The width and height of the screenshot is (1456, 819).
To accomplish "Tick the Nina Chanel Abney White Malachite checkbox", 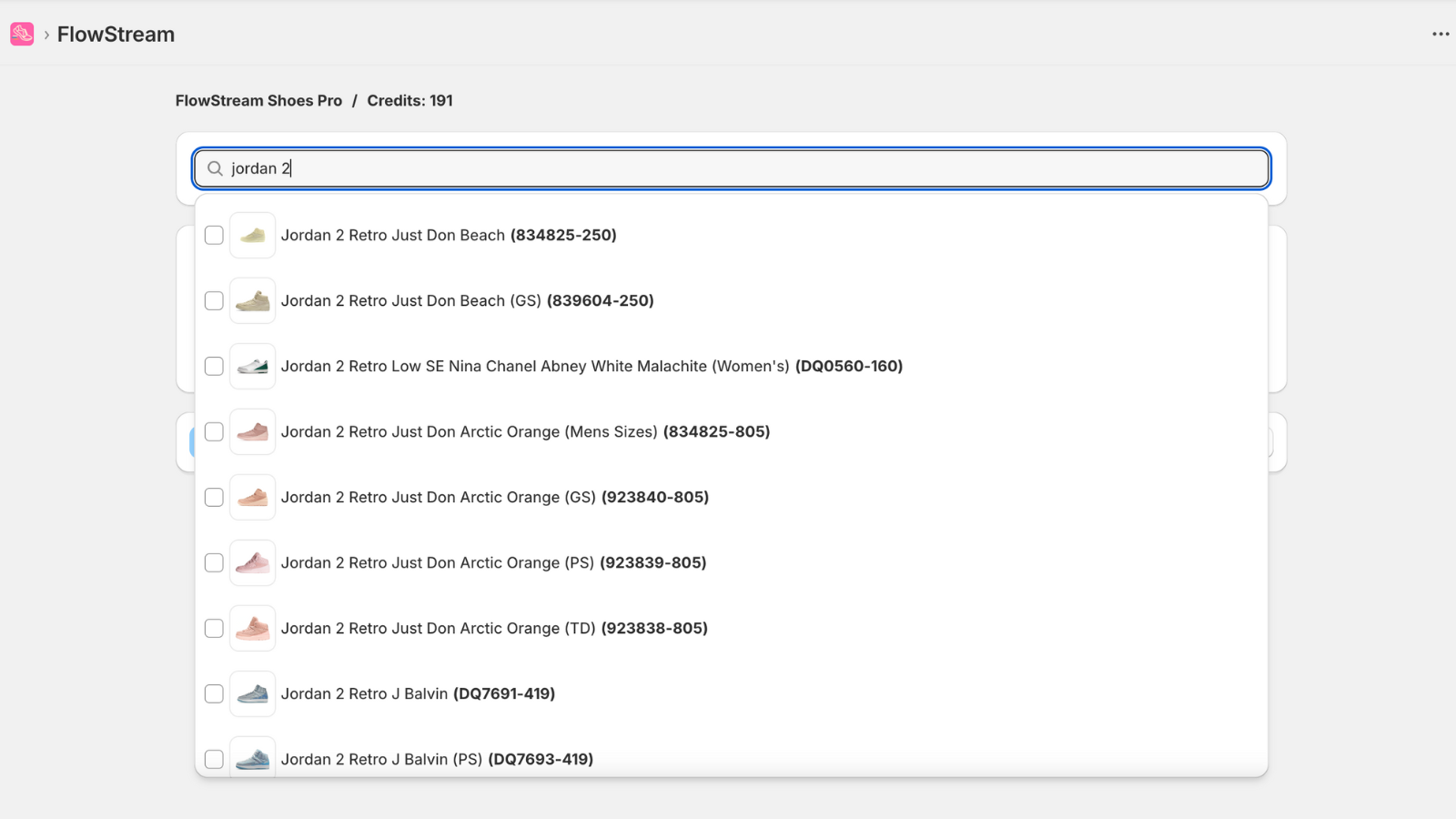I will tap(214, 366).
